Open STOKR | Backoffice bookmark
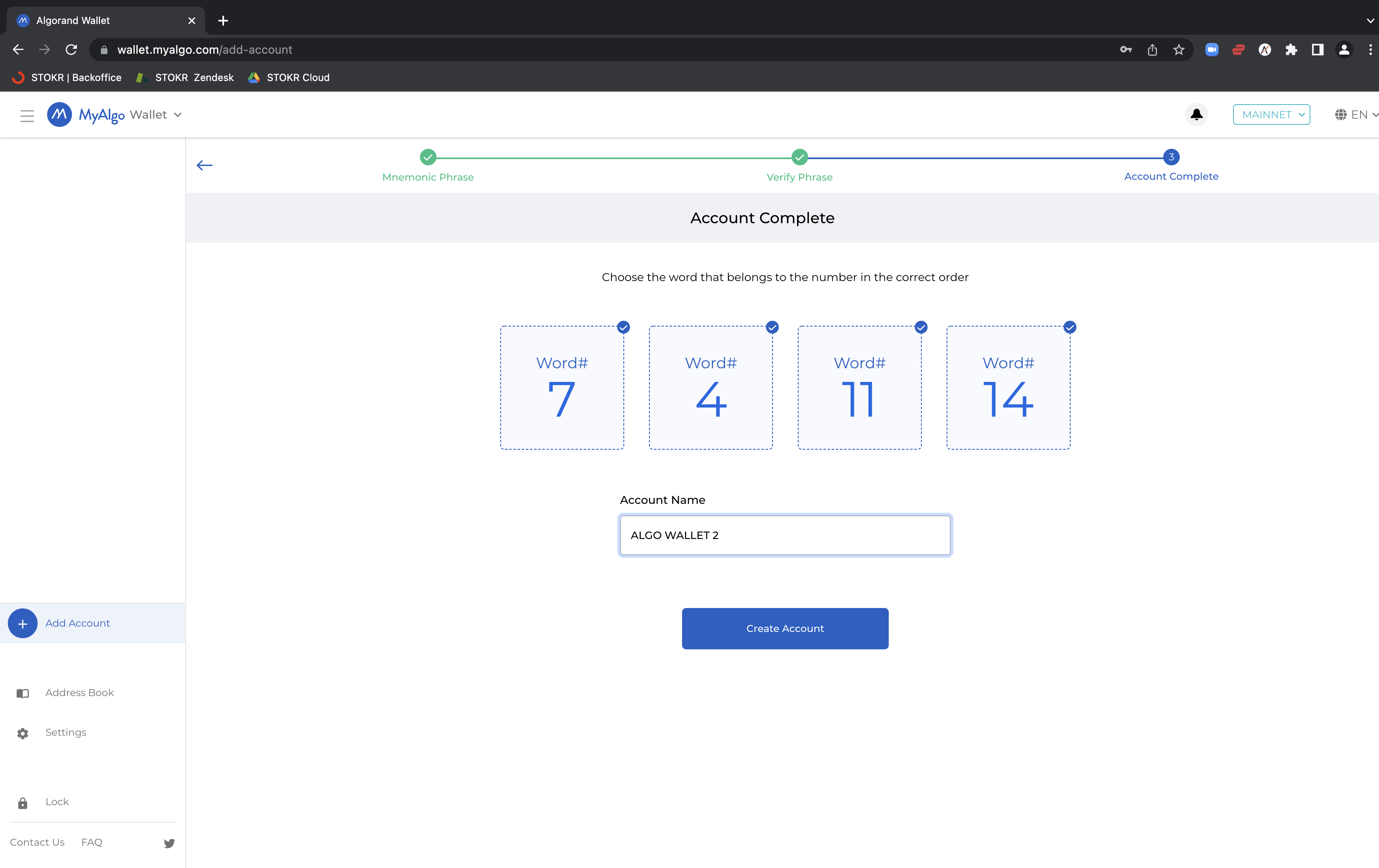The width and height of the screenshot is (1379, 868). pos(67,77)
